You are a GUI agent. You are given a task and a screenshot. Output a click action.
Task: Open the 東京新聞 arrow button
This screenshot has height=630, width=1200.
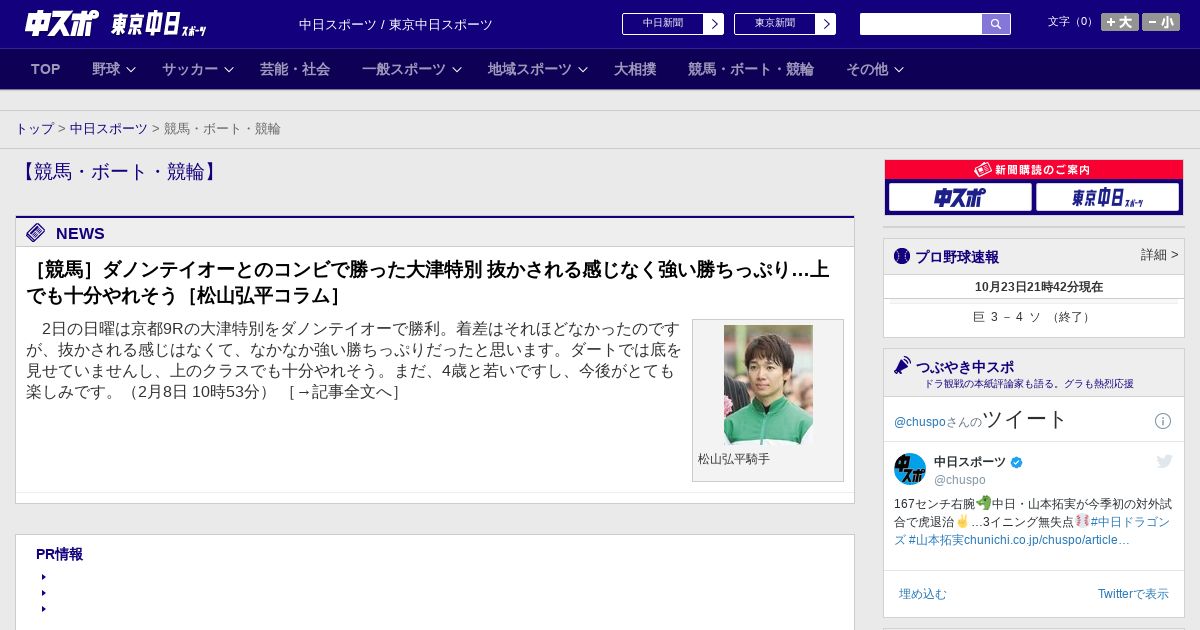coord(826,24)
